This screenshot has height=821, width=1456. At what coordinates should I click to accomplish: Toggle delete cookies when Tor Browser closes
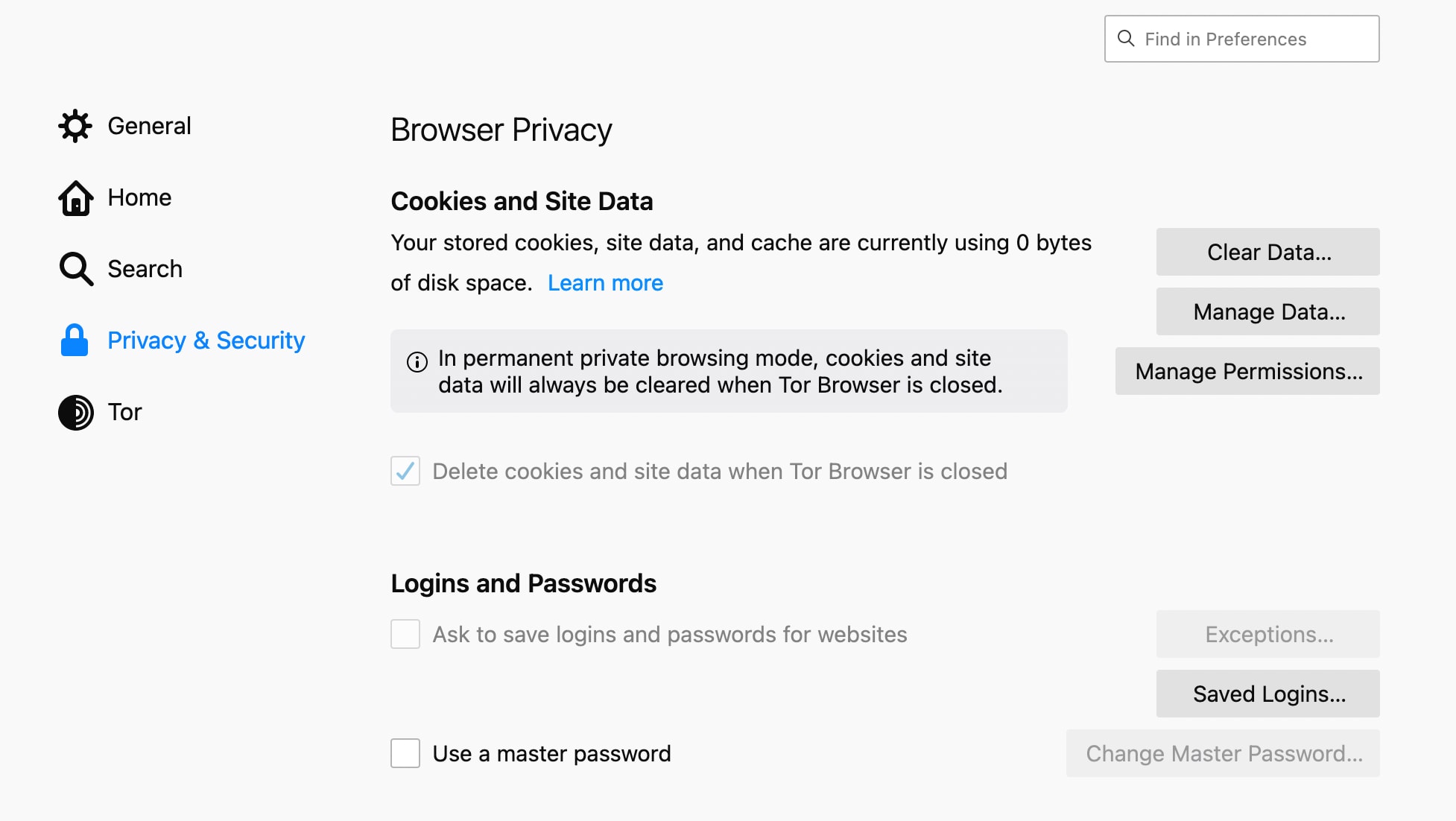(405, 471)
